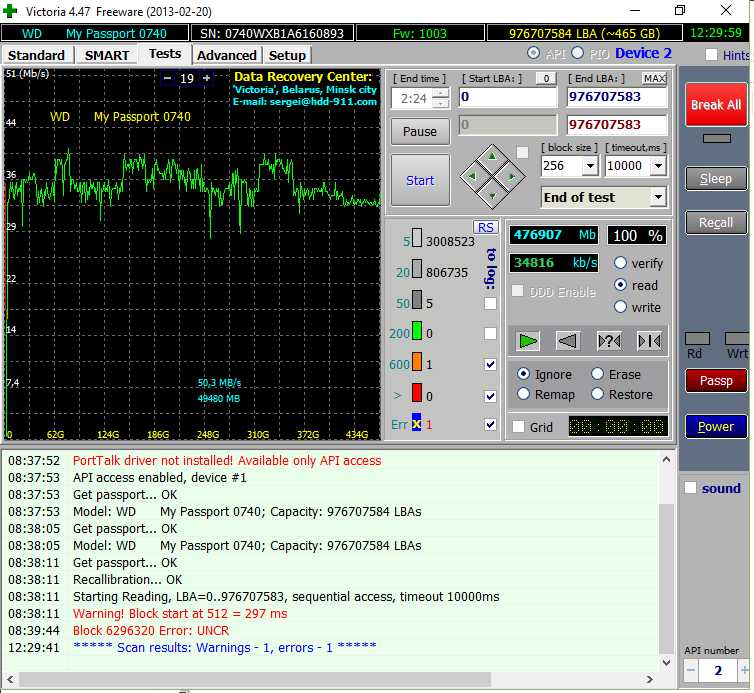
Task: Click the red Break All button
Action: (716, 104)
